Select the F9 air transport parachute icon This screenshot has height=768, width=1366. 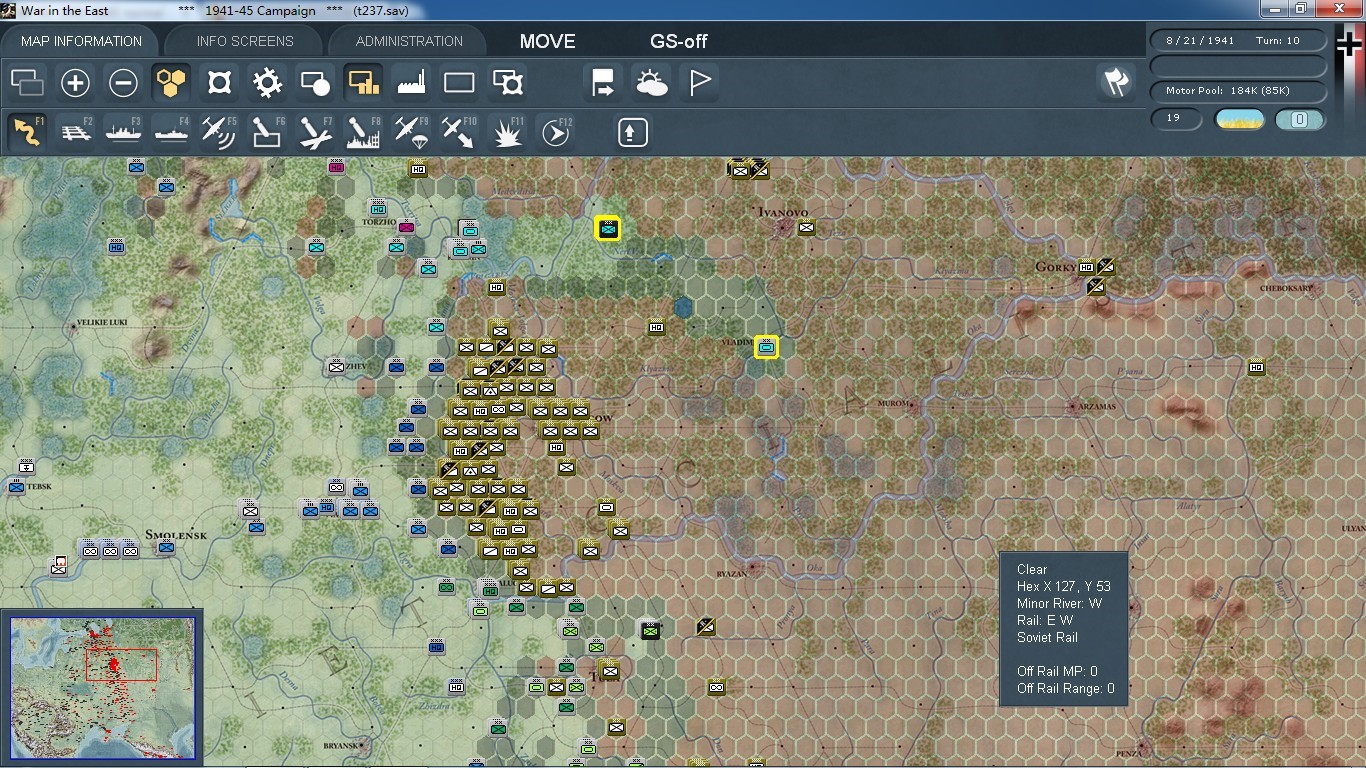(411, 131)
